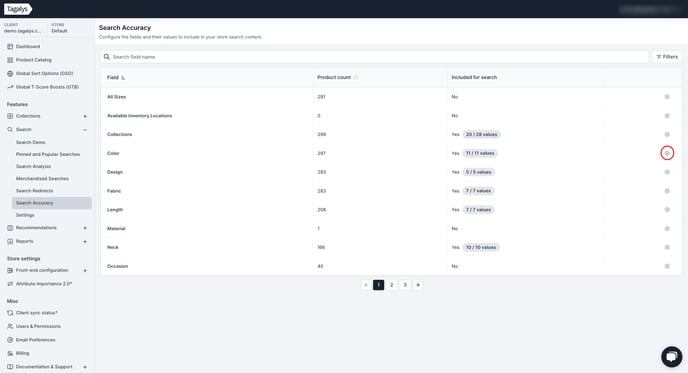Click the Occasion field name
This screenshot has width=688, height=373.
[x=118, y=266]
